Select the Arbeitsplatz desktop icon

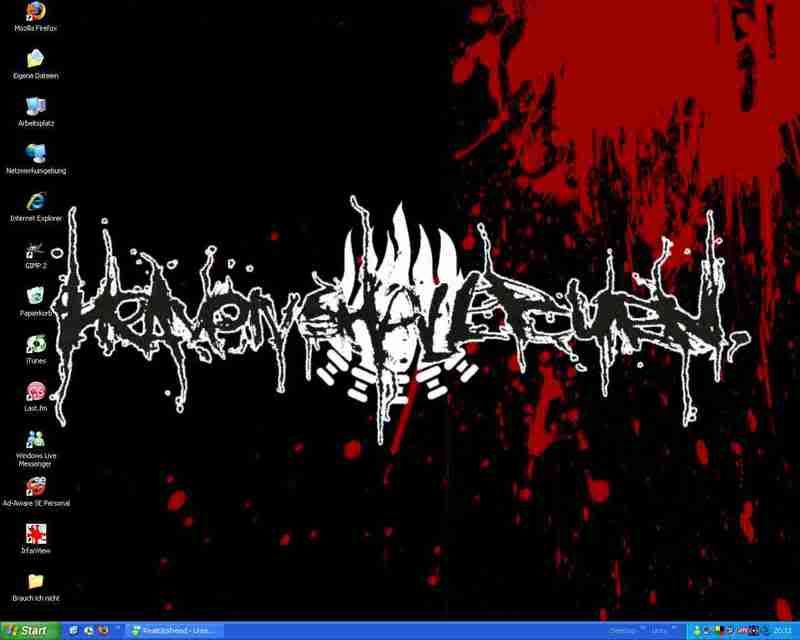coord(36,112)
